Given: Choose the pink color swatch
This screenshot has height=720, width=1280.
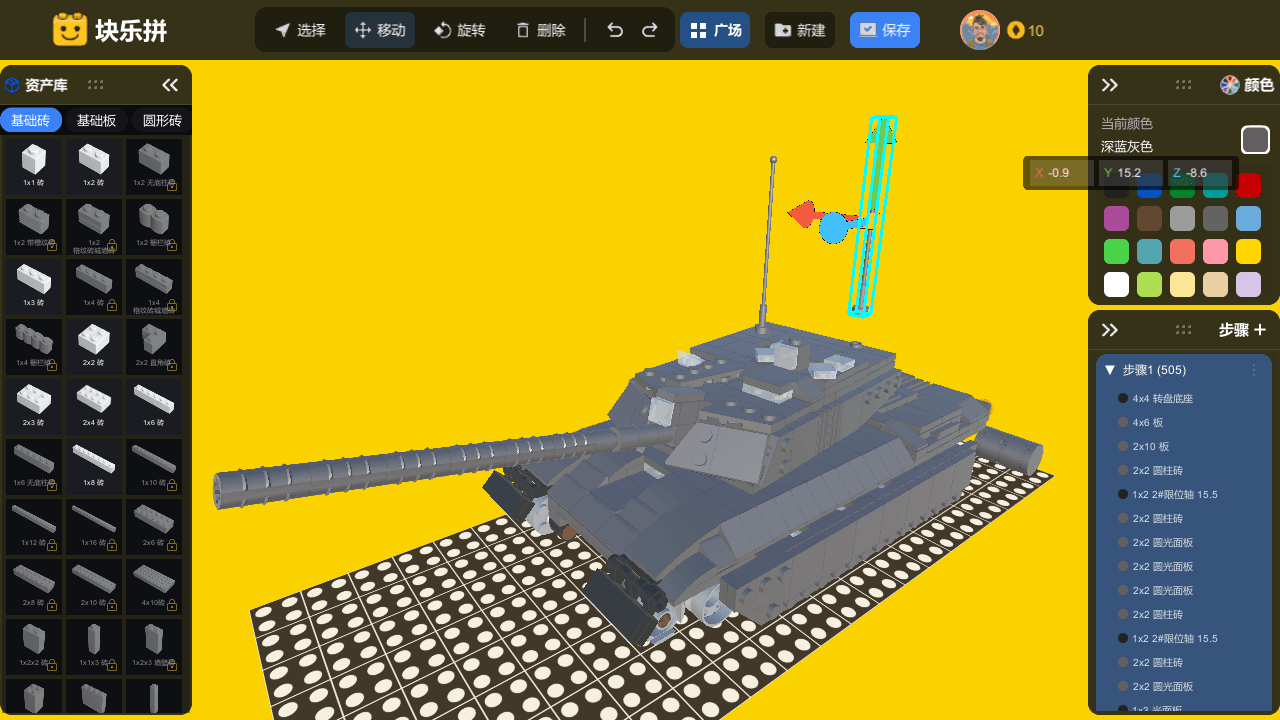Looking at the screenshot, I should tap(1215, 251).
